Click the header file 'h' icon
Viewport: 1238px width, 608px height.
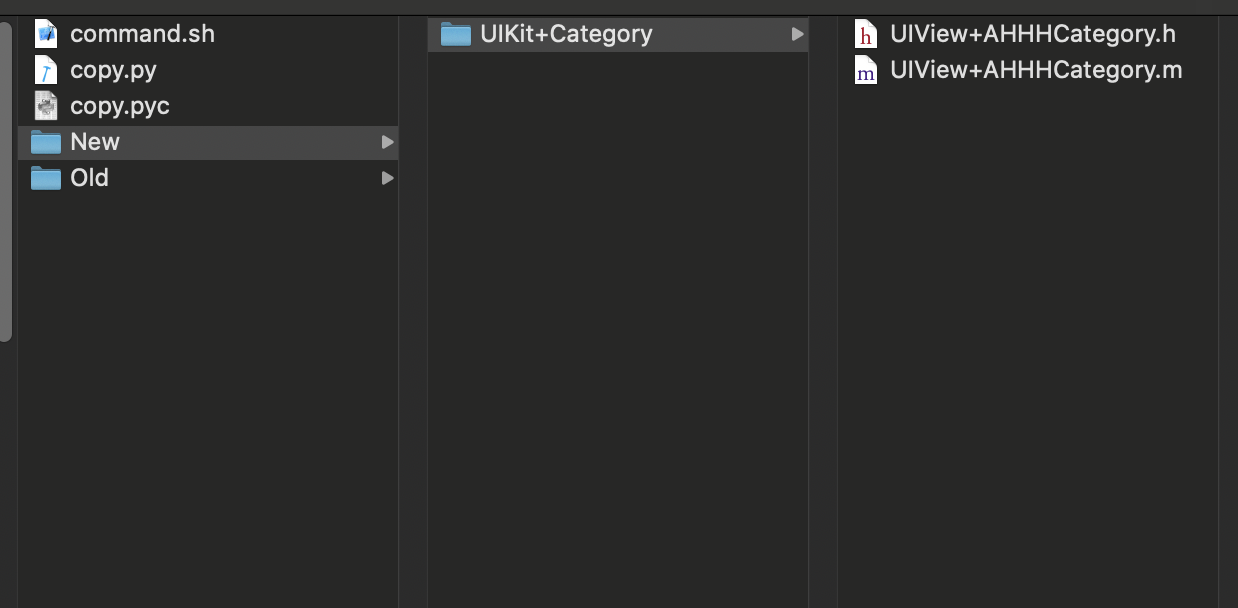(866, 34)
